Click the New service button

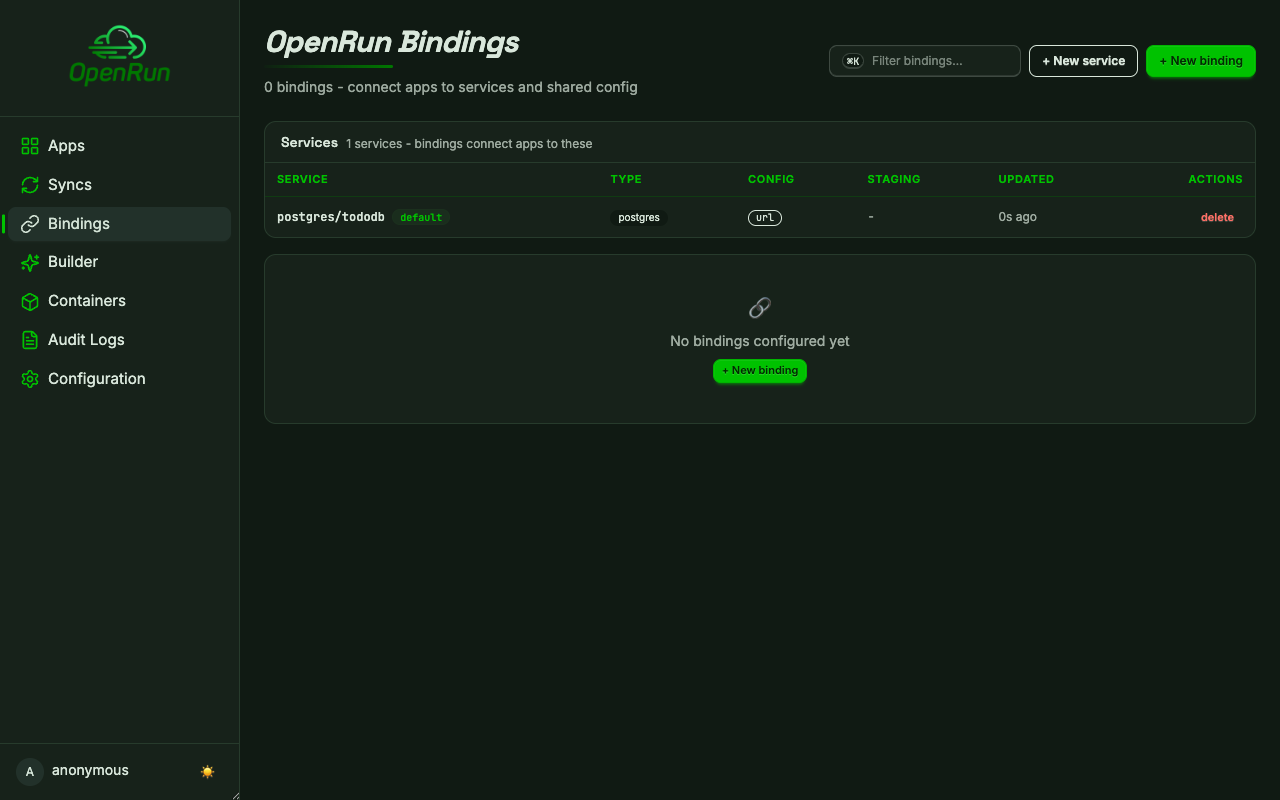[x=1083, y=61]
